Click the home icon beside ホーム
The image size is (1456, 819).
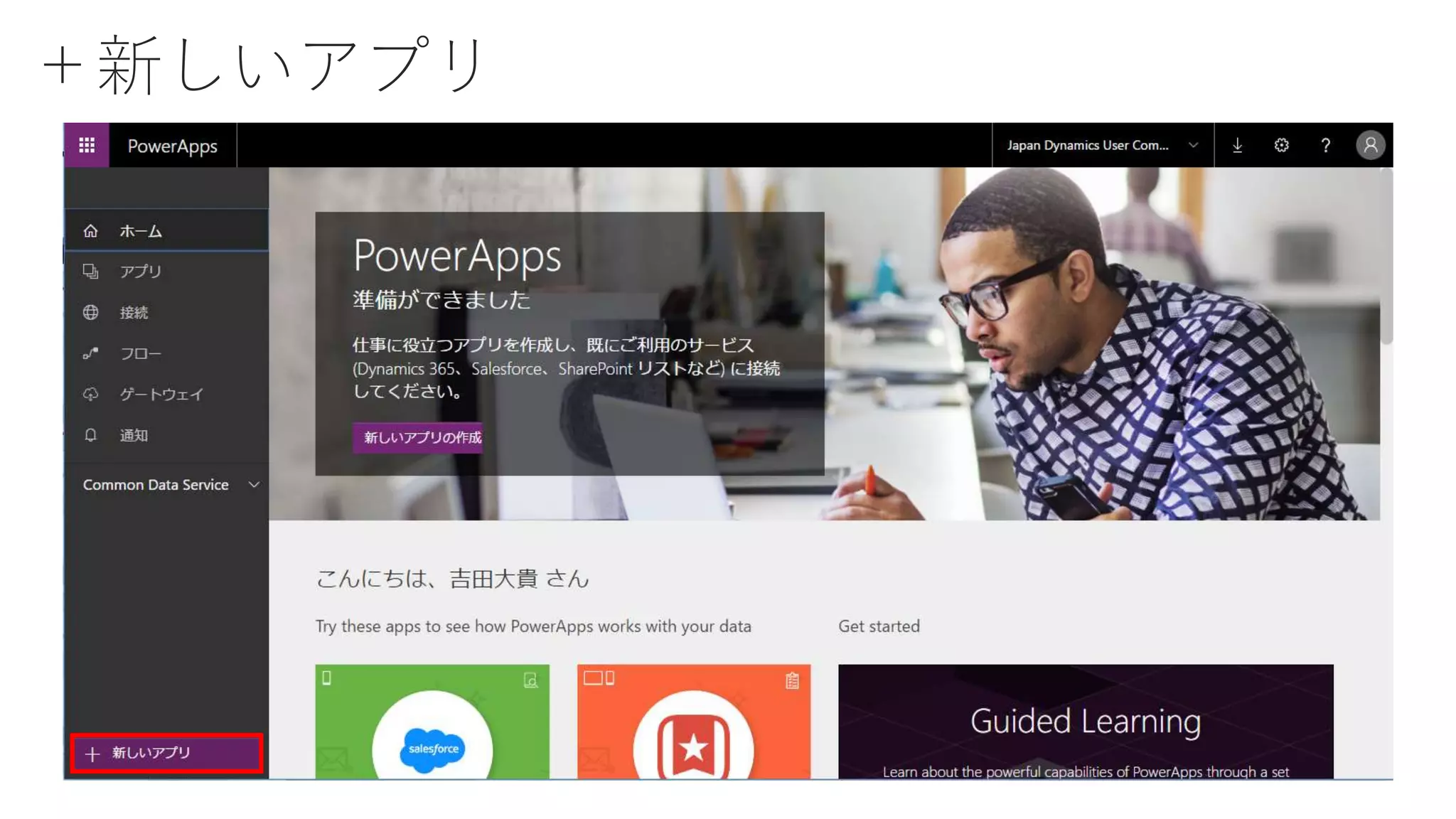90,231
